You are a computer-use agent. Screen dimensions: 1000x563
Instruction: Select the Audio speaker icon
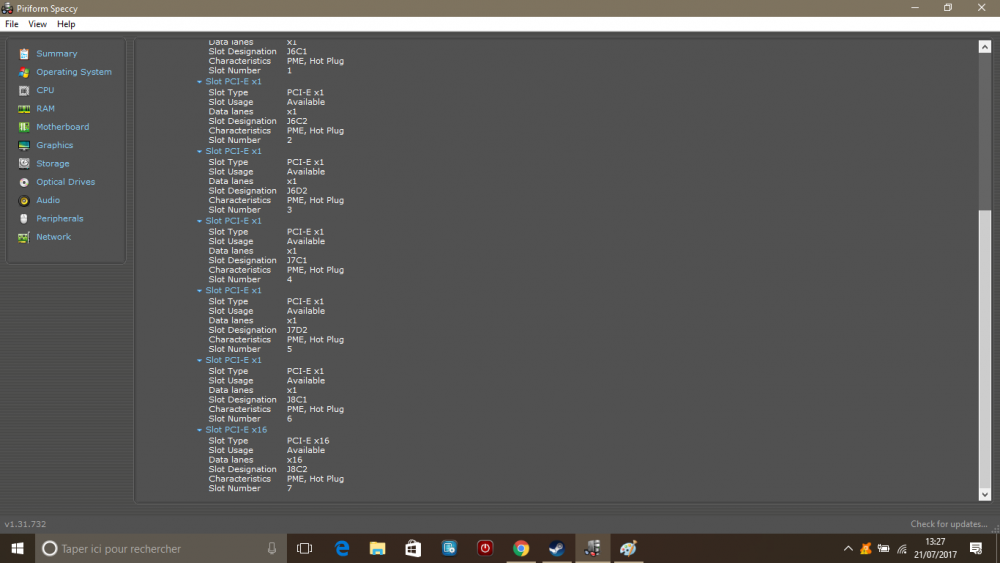point(24,200)
